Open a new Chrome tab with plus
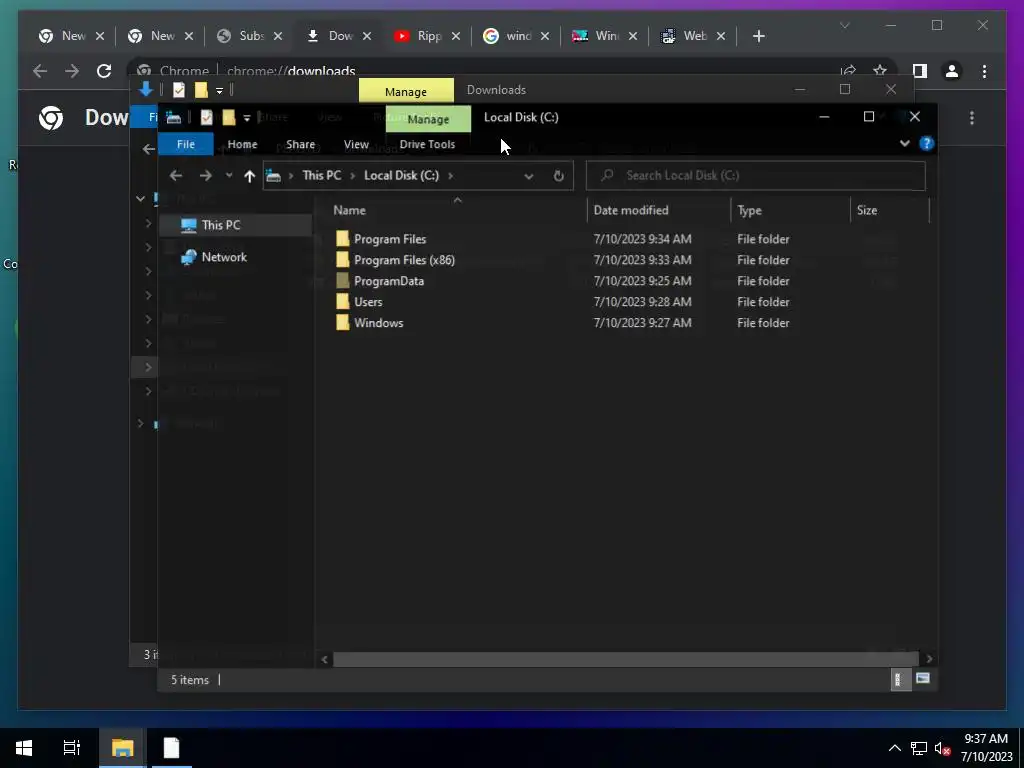The image size is (1024, 768). click(x=758, y=36)
